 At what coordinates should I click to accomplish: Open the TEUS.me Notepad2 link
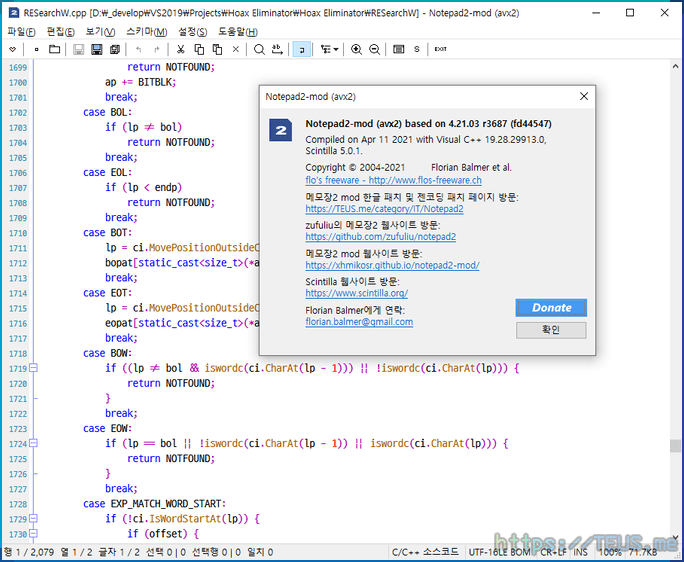click(x=384, y=209)
